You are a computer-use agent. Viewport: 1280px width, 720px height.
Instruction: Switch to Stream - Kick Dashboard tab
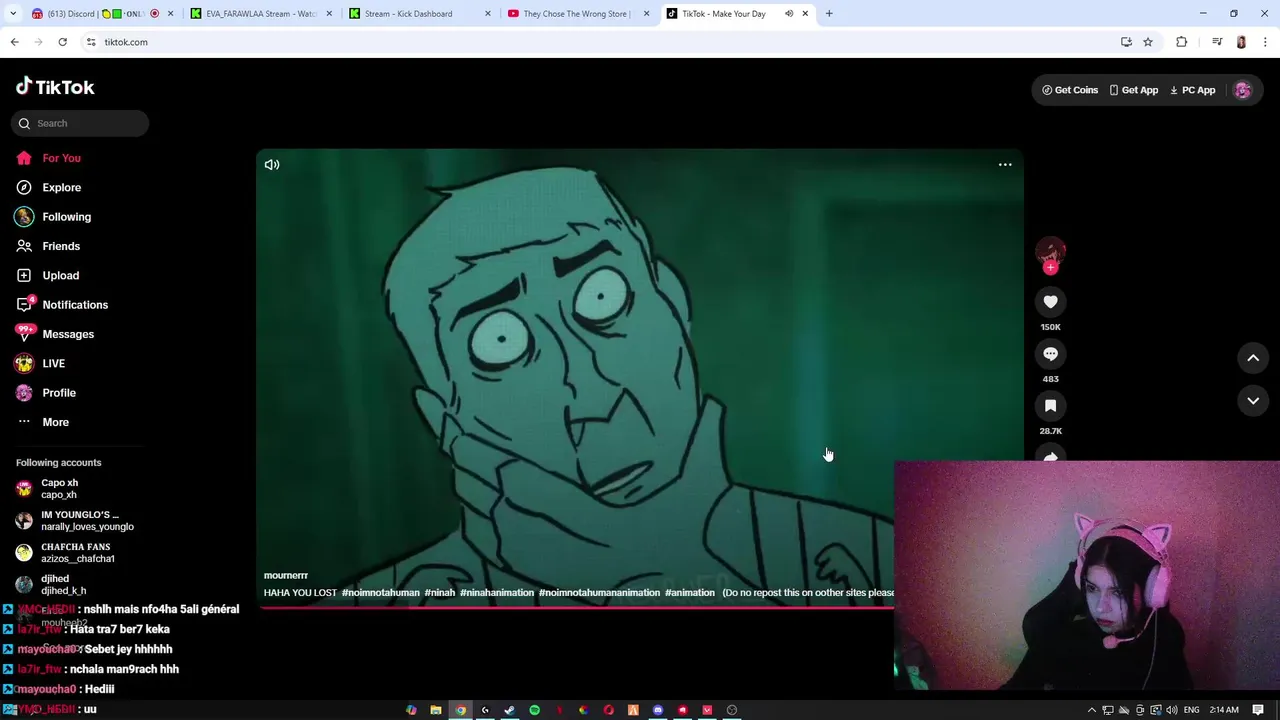click(x=420, y=14)
